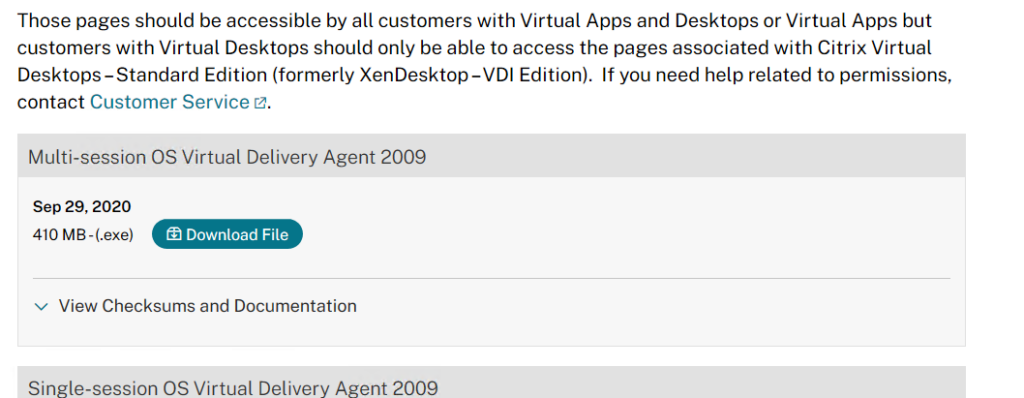Collapse the Multi-session OS Virtual Delivery Agent header
This screenshot has height=398, width=1024.
491,156
